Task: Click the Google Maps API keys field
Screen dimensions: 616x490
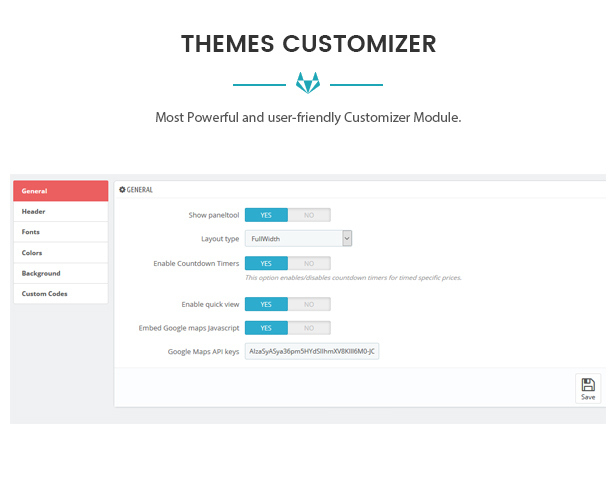Action: point(312,352)
